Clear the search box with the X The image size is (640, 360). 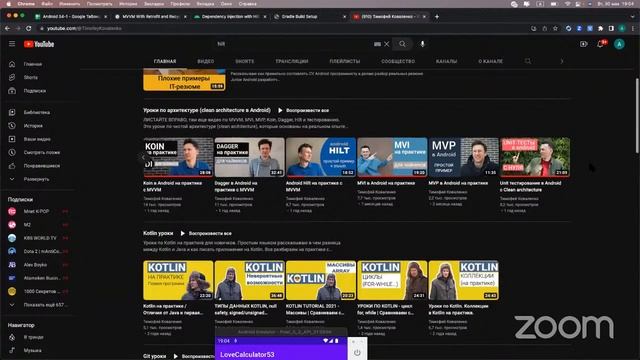[x=386, y=44]
